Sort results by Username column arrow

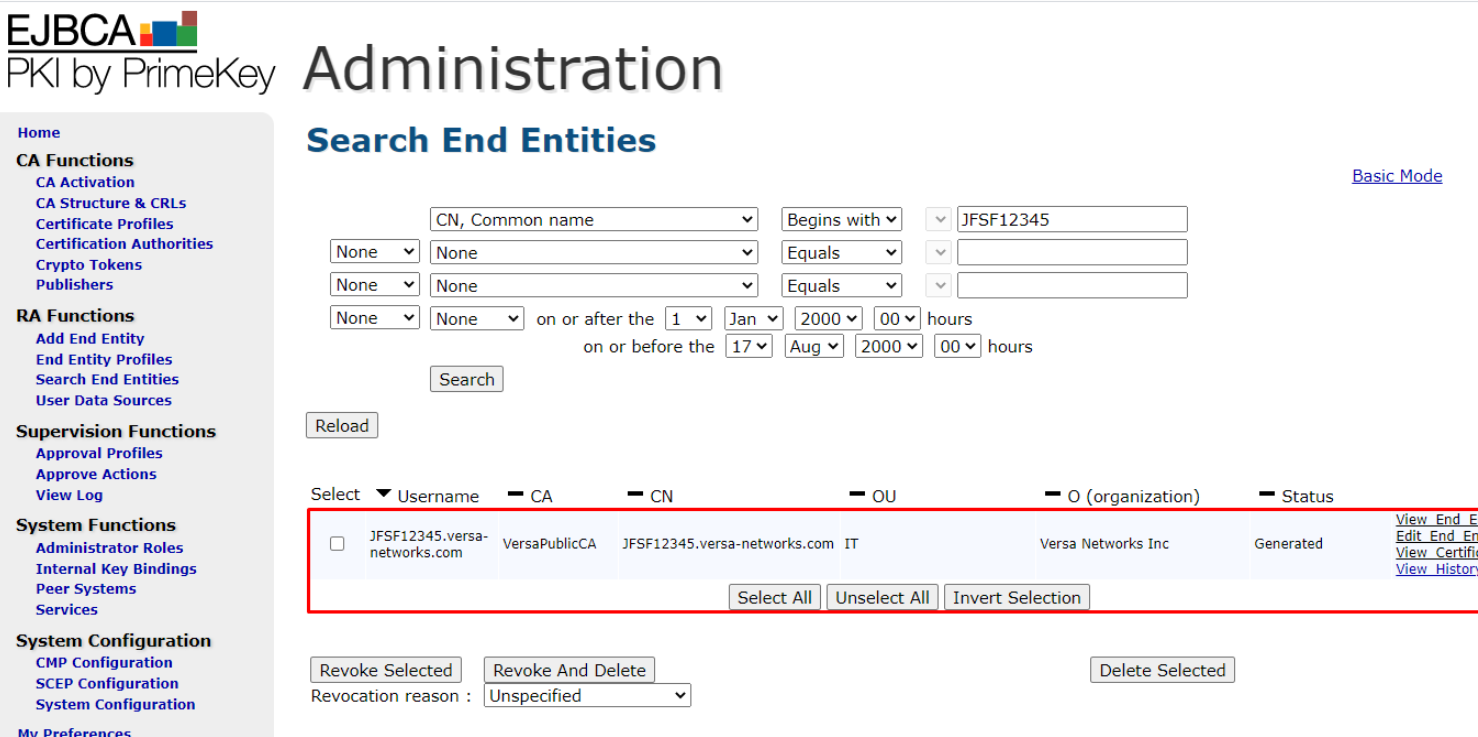coord(384,494)
